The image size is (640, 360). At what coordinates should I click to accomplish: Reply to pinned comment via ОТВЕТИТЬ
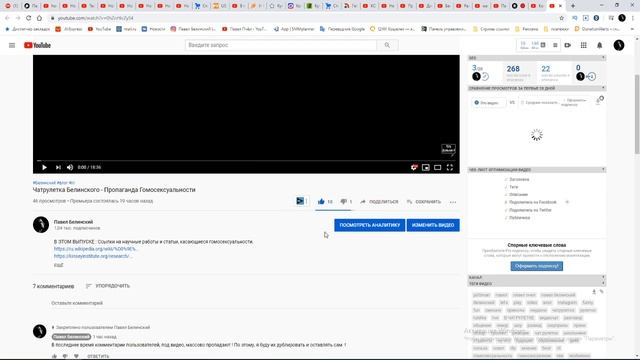98,356
